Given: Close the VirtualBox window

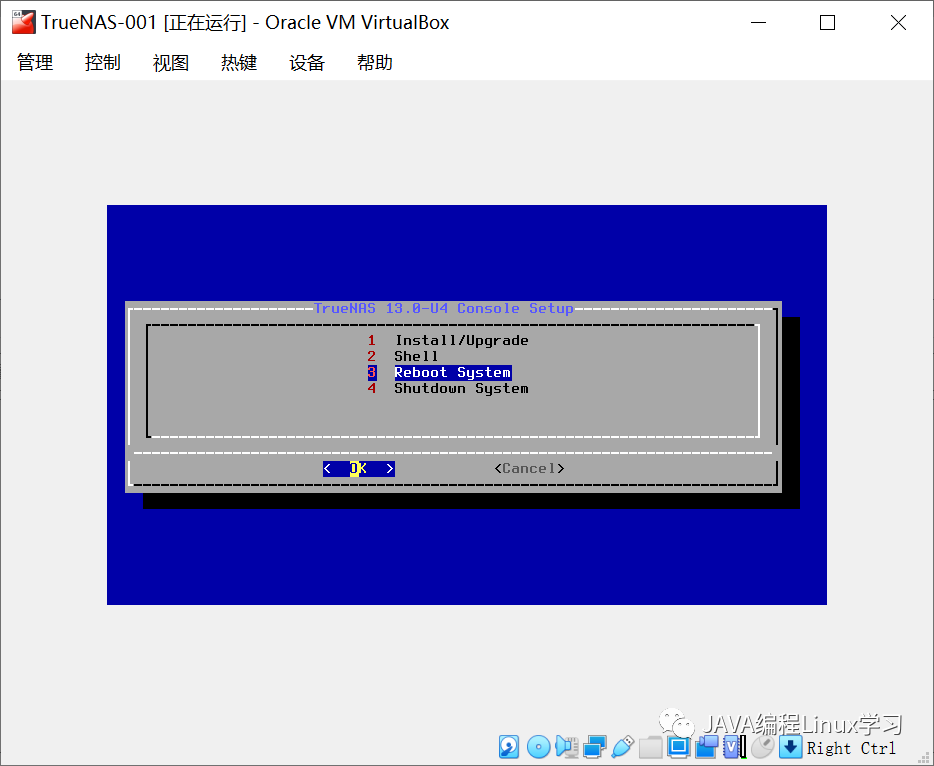Looking at the screenshot, I should 898,23.
